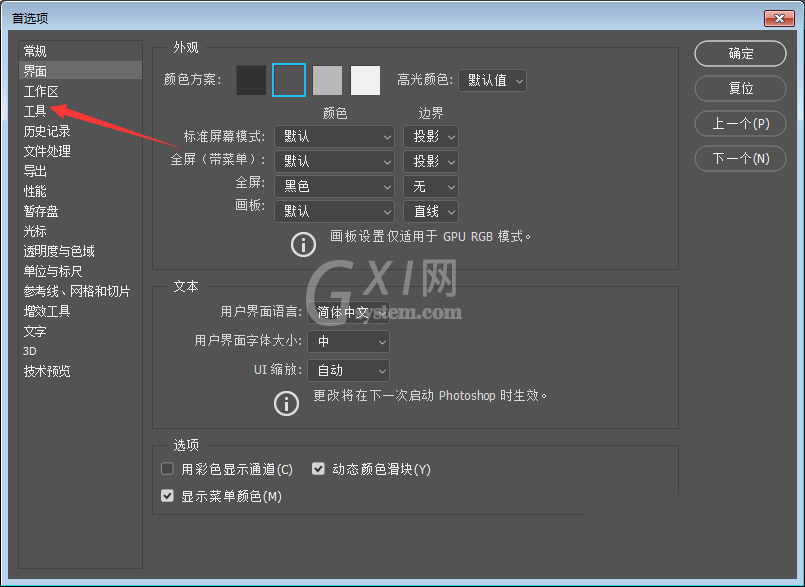
Task: Open 单位与标尺 preferences category
Action: click(x=81, y=271)
